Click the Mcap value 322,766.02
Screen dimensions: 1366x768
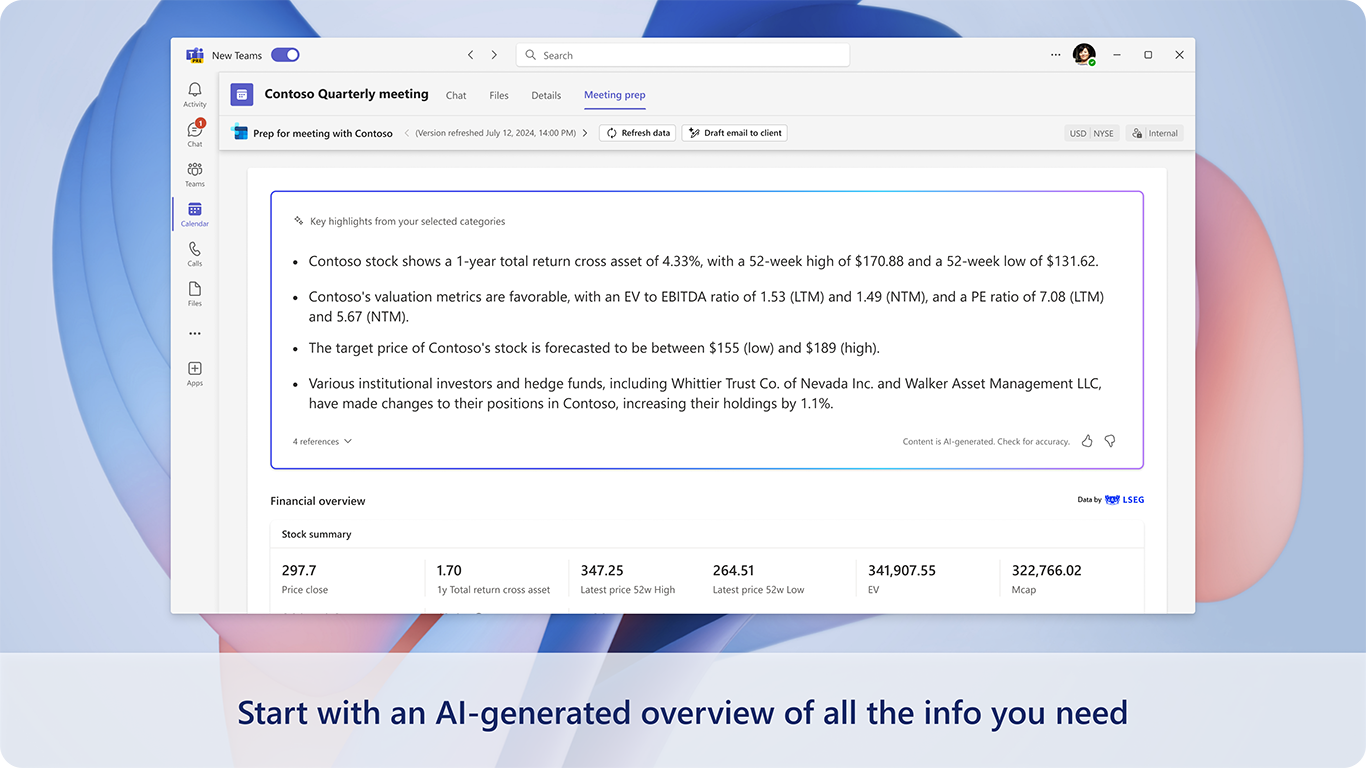coord(1046,570)
